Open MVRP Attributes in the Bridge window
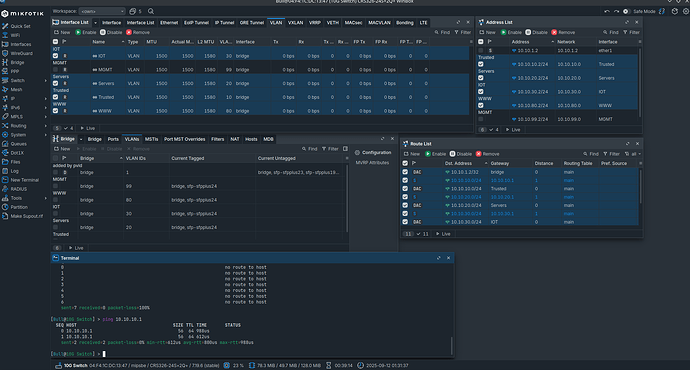Screen dimensions: 690x370 (372, 163)
